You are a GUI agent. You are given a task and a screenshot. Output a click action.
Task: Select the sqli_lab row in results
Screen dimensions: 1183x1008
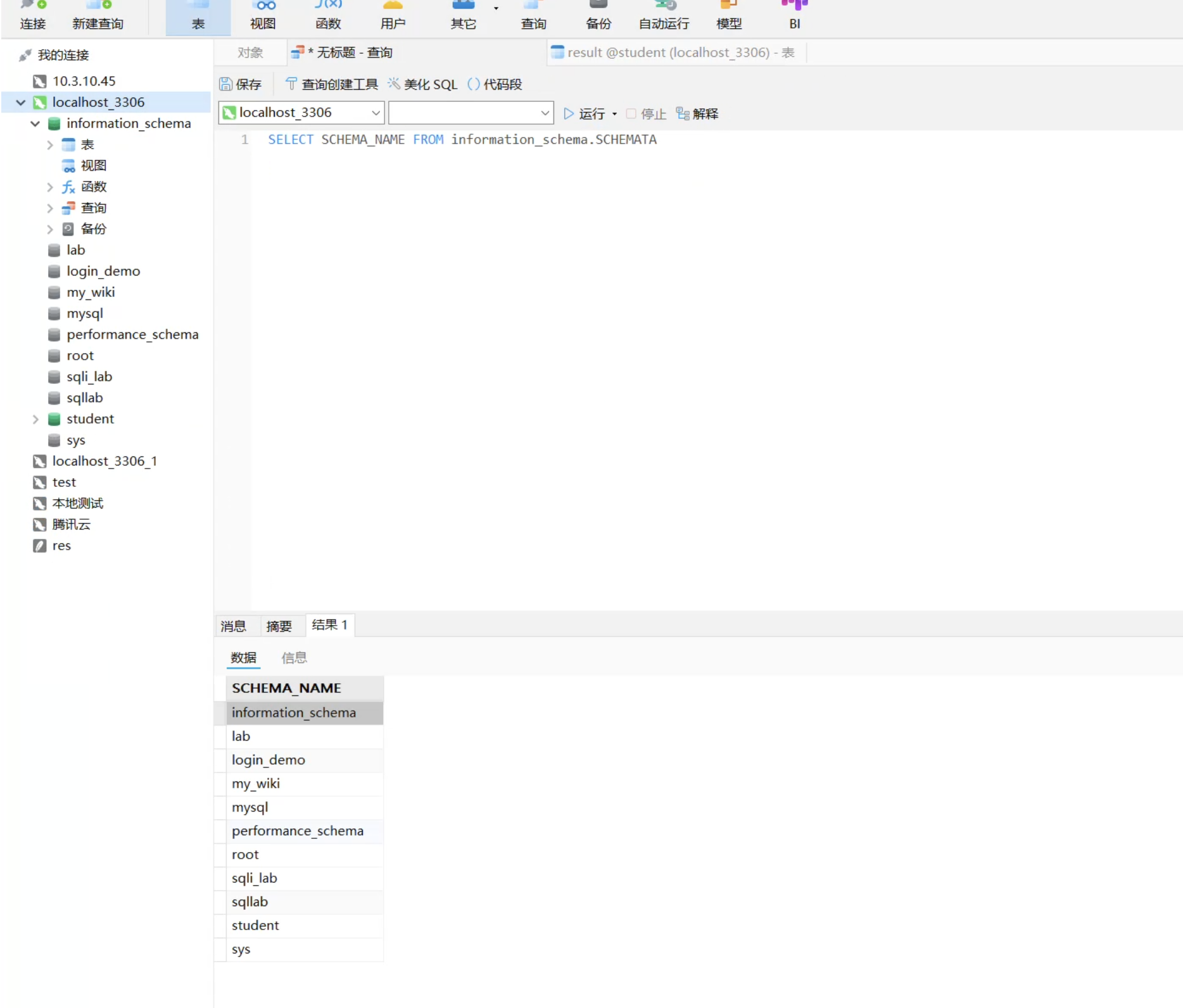coord(255,878)
